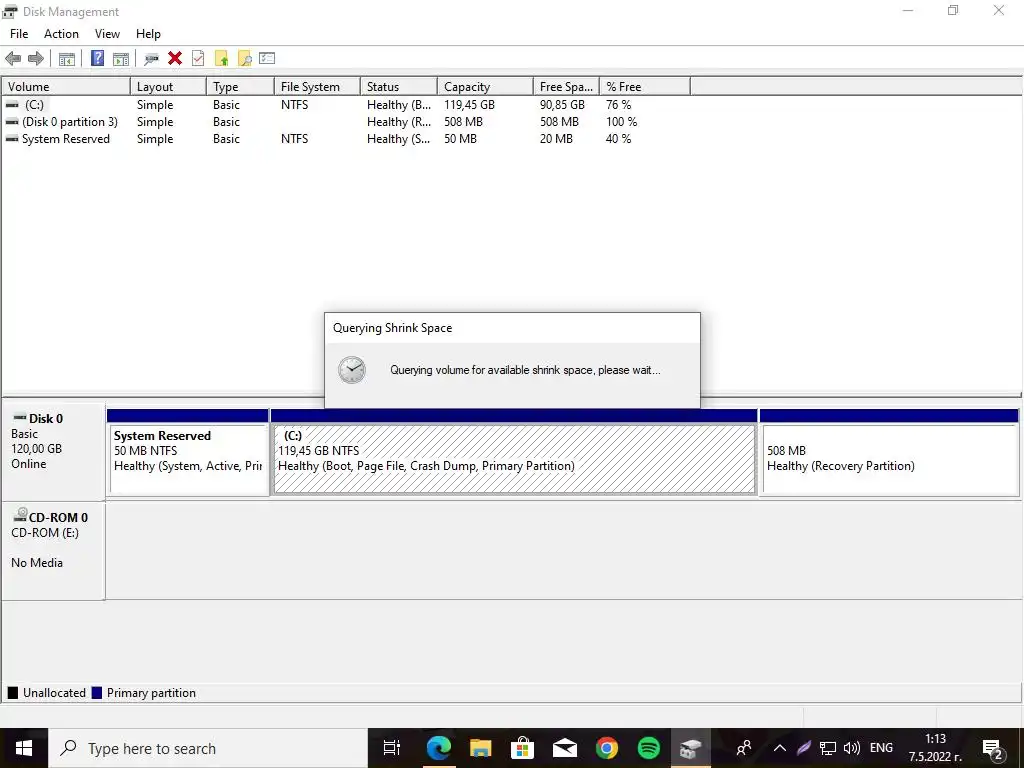
Task: Open the People icon in taskbar
Action: (744, 748)
